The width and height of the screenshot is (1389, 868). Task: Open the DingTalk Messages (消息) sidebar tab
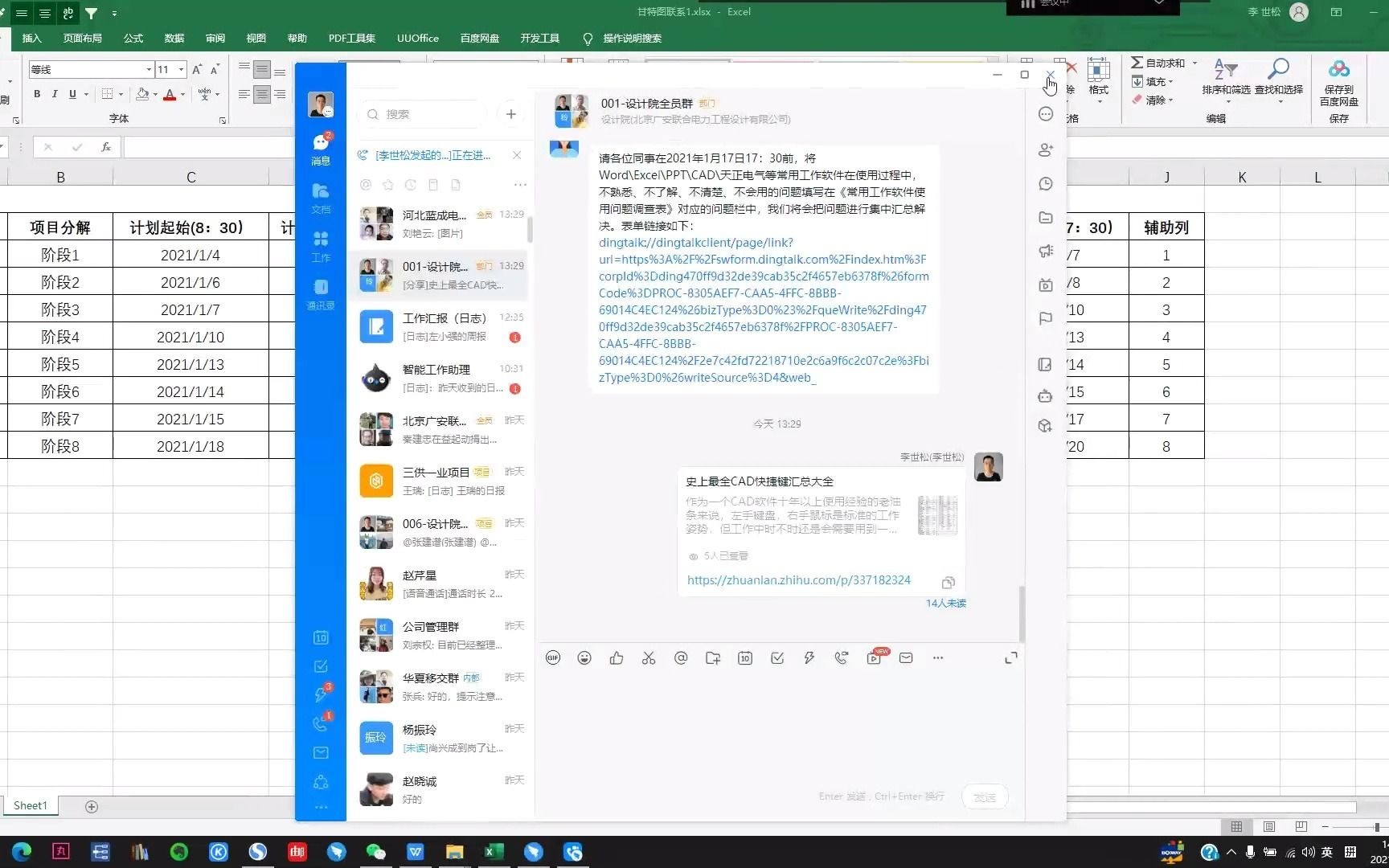click(321, 149)
